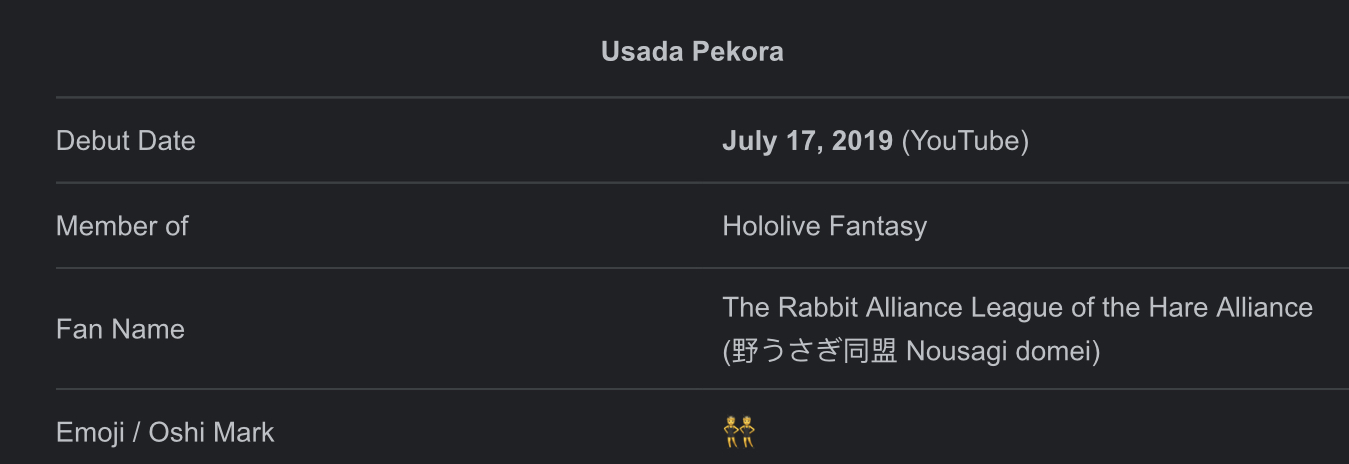Click the (YouTube) text after the date
The image size is (1349, 464).
[x=965, y=141]
